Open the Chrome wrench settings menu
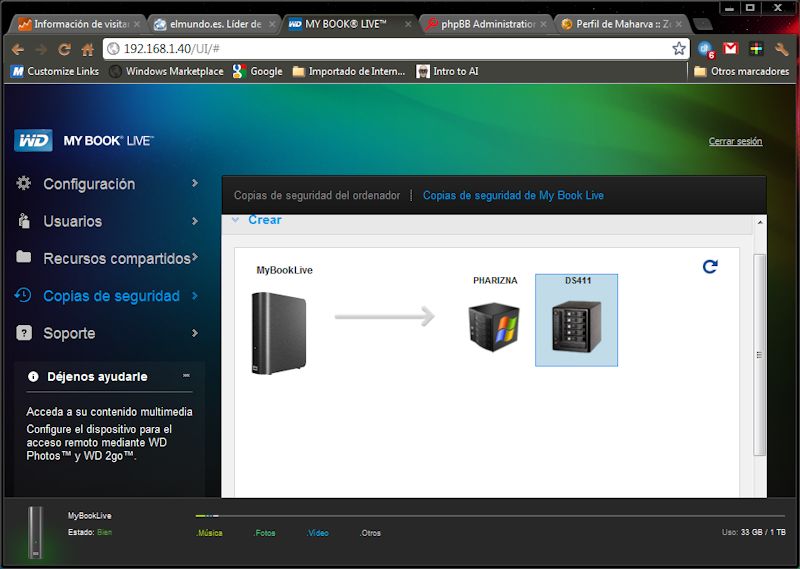Screen dimensions: 800x569 coord(781,49)
